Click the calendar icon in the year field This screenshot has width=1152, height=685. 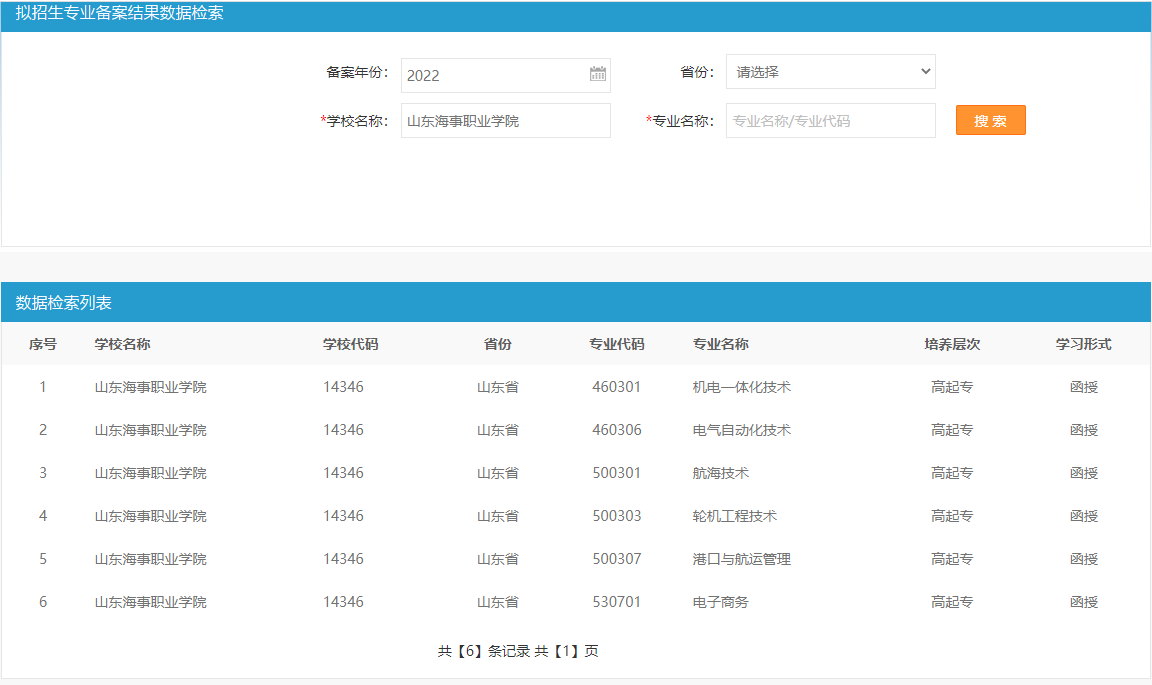pos(598,74)
